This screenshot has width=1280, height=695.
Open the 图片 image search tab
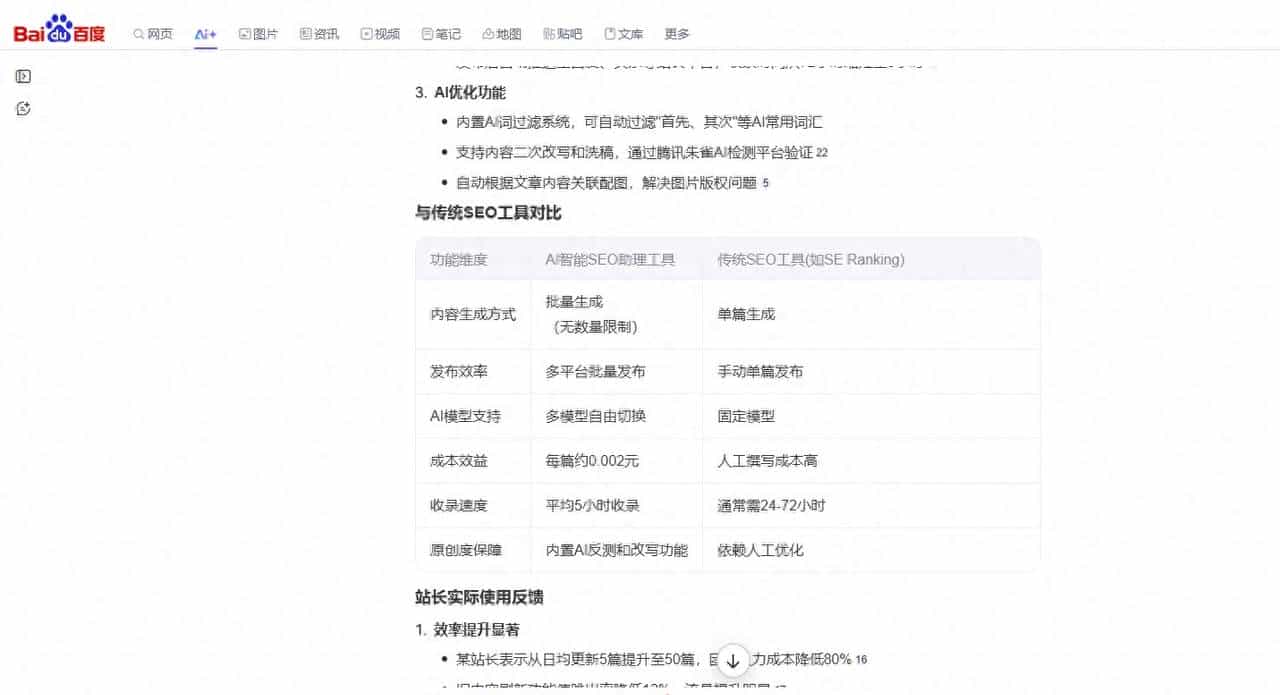[x=258, y=34]
